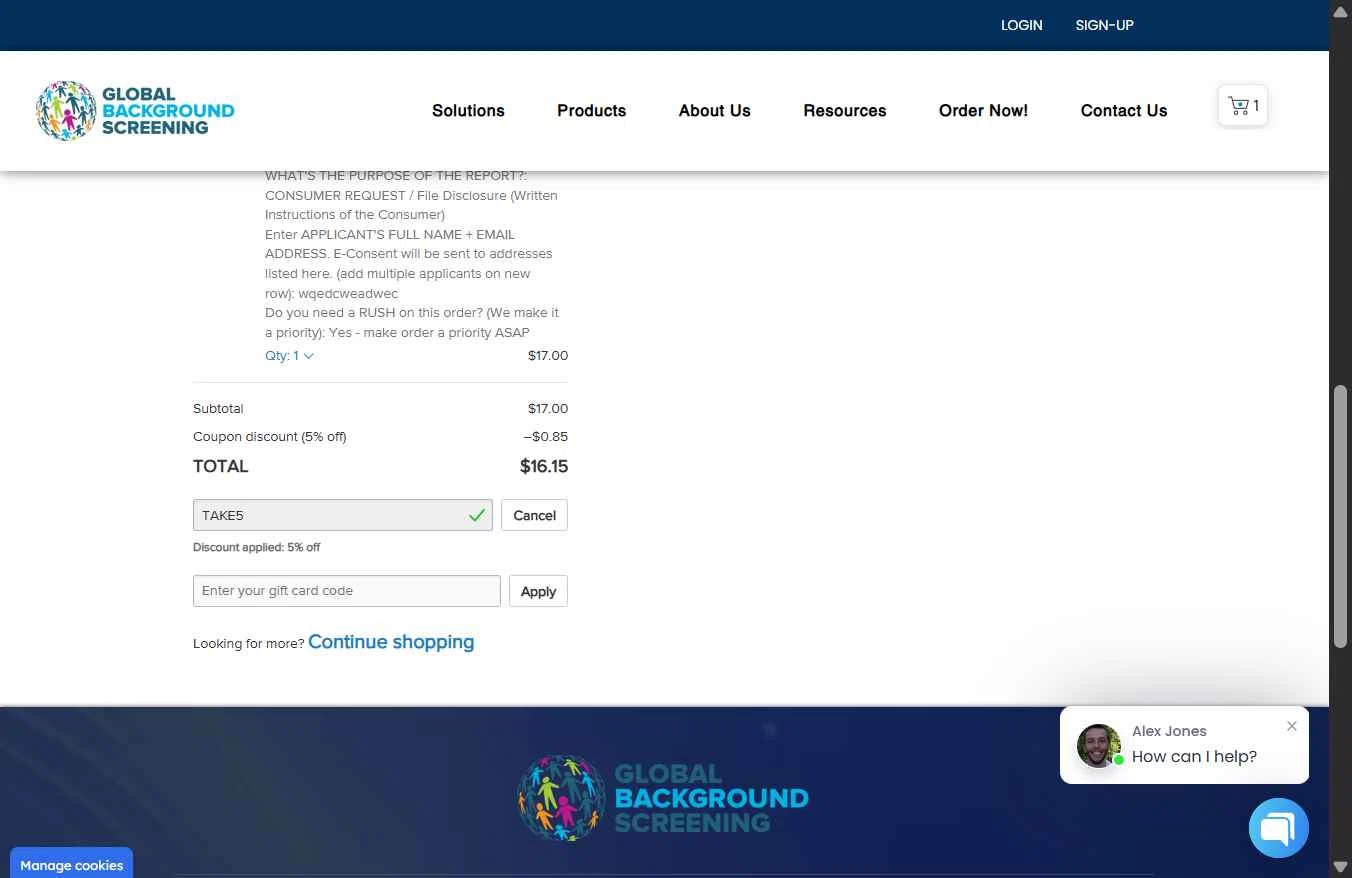Open the Products menu
Image resolution: width=1352 pixels, height=878 pixels.
591,111
